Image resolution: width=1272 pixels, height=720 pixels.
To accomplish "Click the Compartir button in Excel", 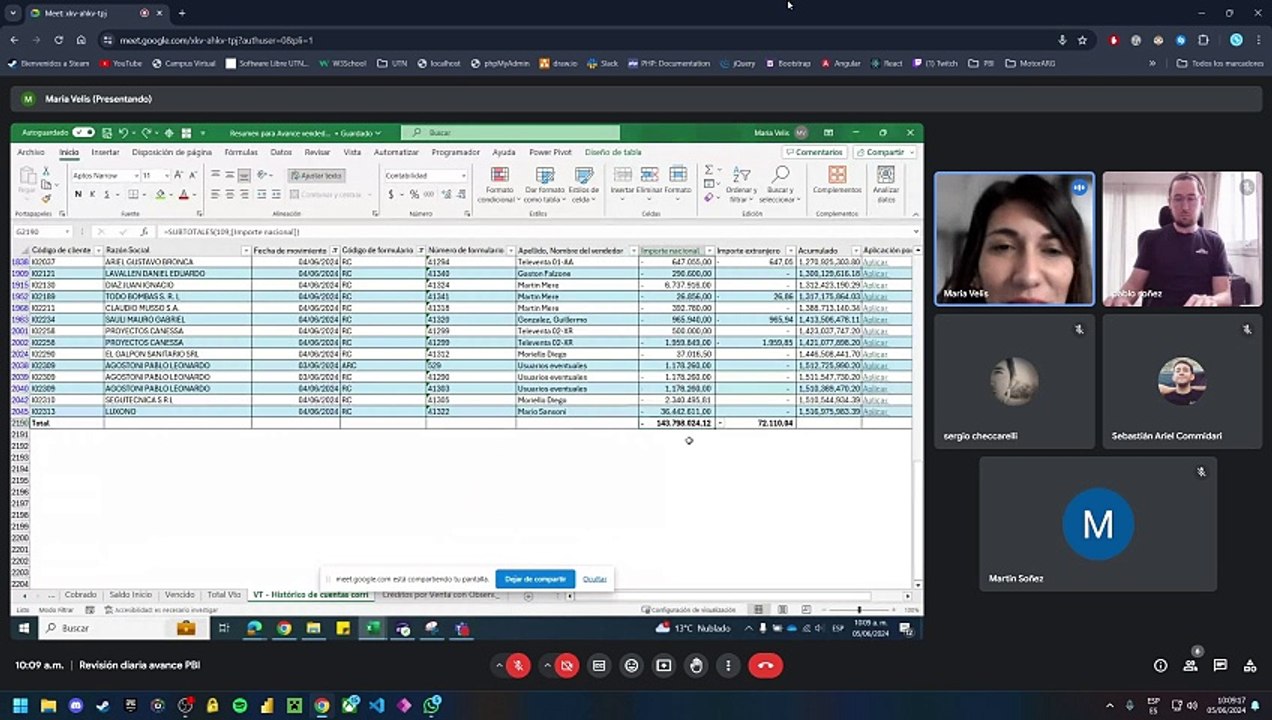I will pos(885,152).
